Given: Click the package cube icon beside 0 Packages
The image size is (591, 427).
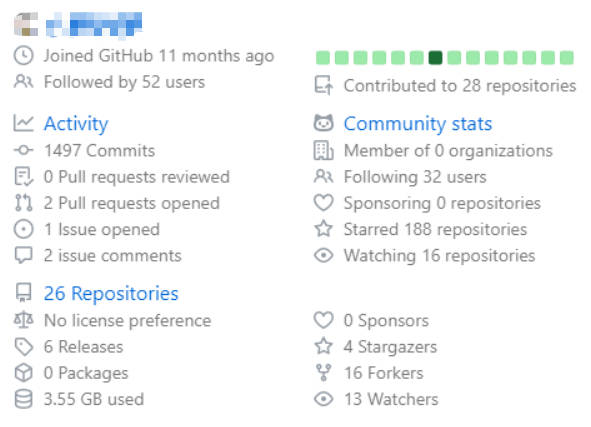Looking at the screenshot, I should [23, 373].
